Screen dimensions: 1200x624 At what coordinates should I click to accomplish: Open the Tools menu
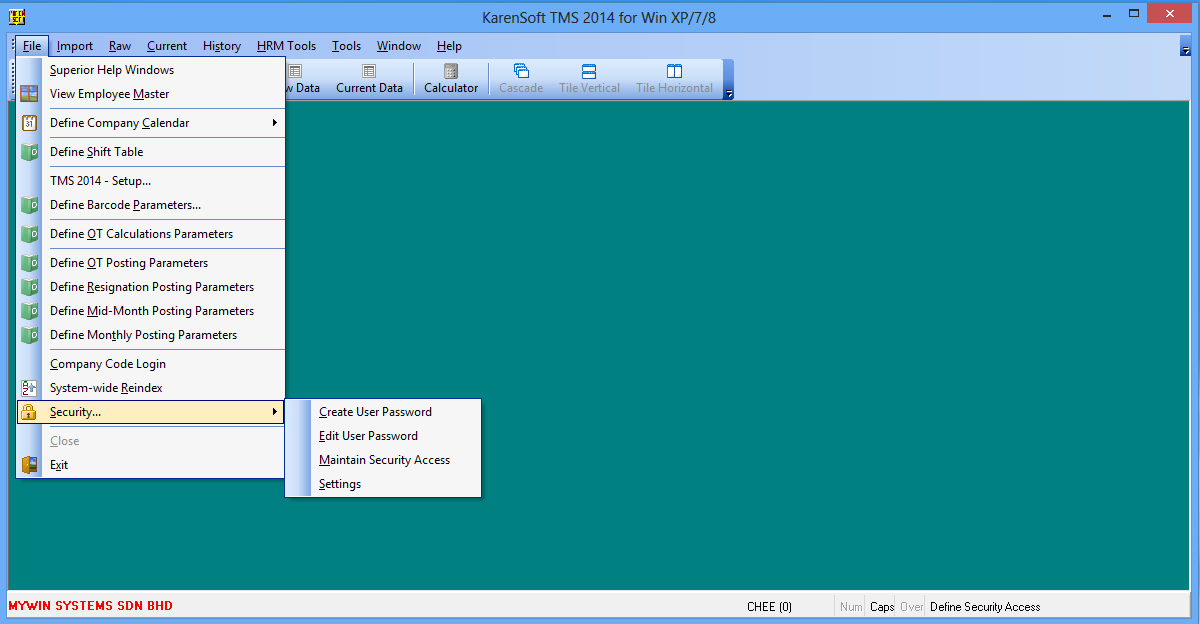pos(347,46)
